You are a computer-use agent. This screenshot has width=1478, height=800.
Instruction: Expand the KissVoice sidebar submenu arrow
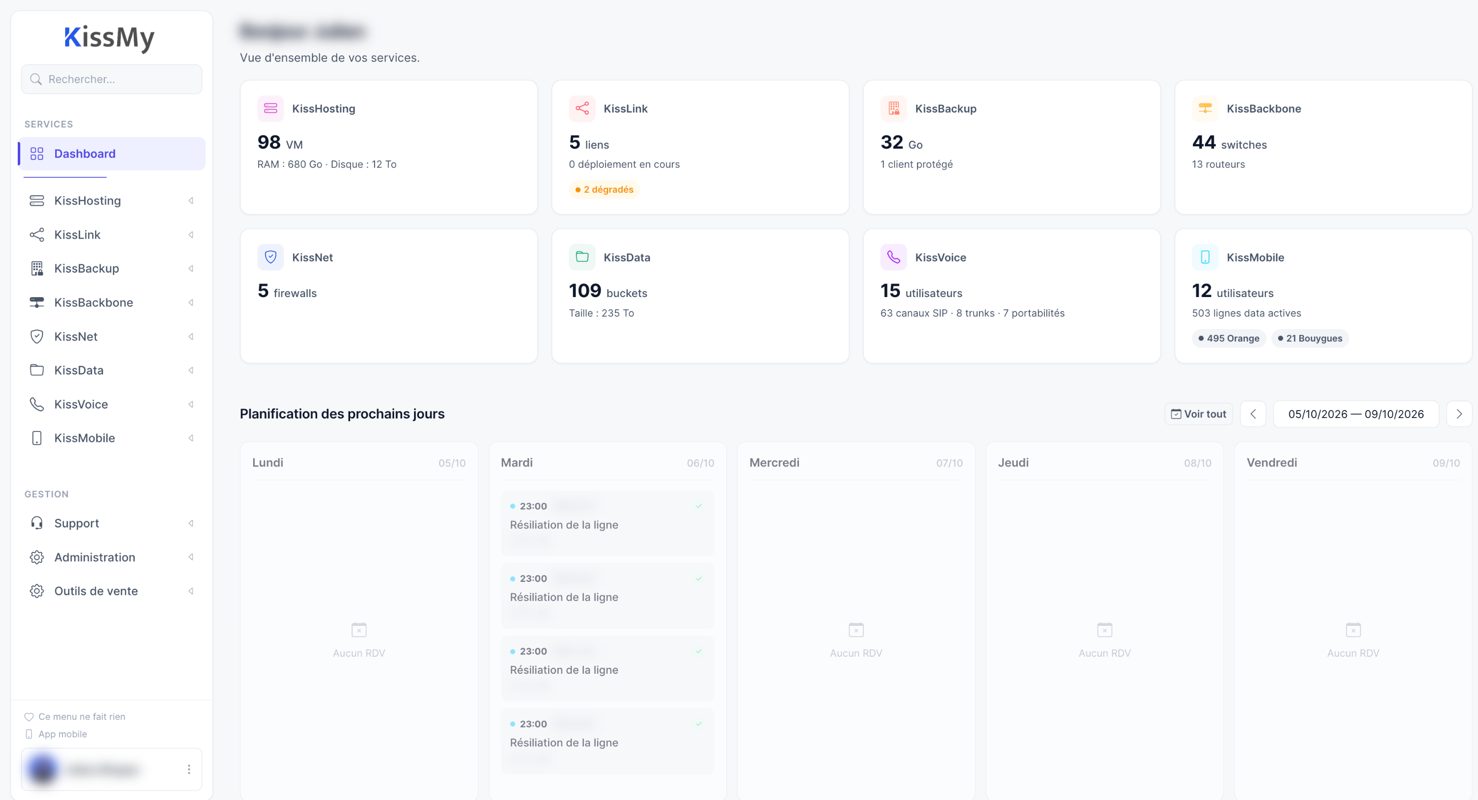pyautogui.click(x=191, y=405)
